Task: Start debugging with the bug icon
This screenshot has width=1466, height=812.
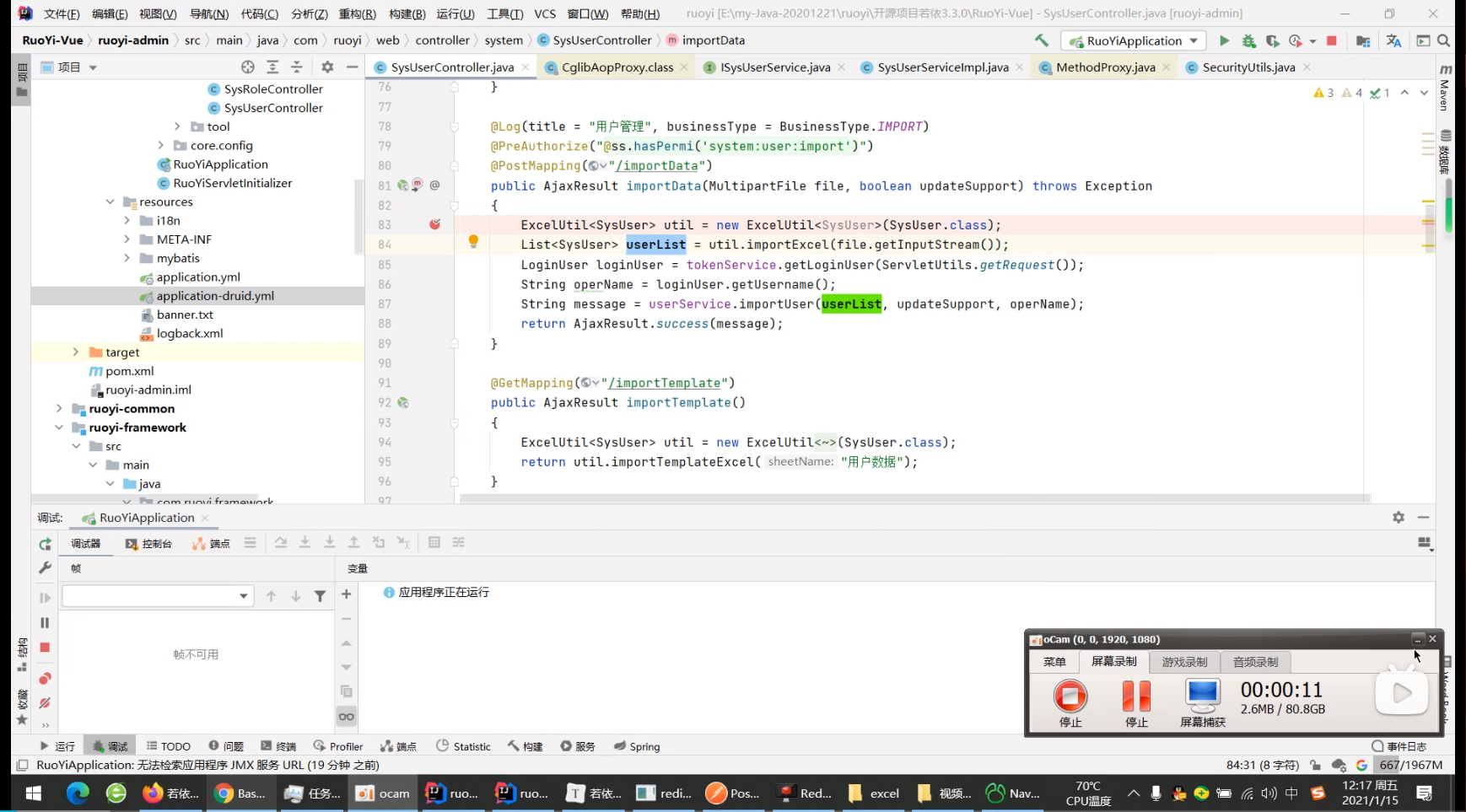Action: pos(1248,40)
